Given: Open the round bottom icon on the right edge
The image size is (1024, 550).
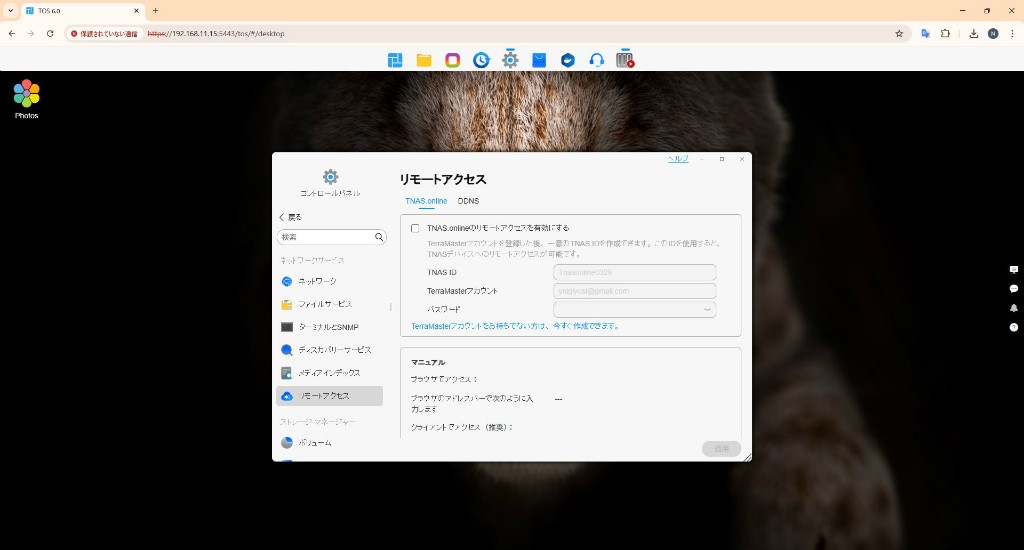Looking at the screenshot, I should click(1014, 327).
